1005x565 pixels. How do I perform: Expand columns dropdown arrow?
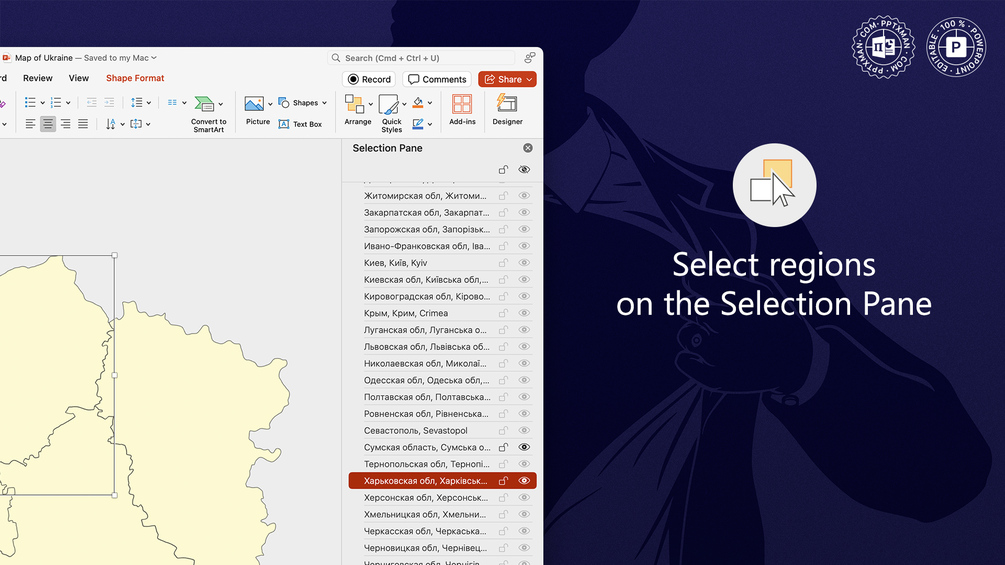[x=184, y=103]
